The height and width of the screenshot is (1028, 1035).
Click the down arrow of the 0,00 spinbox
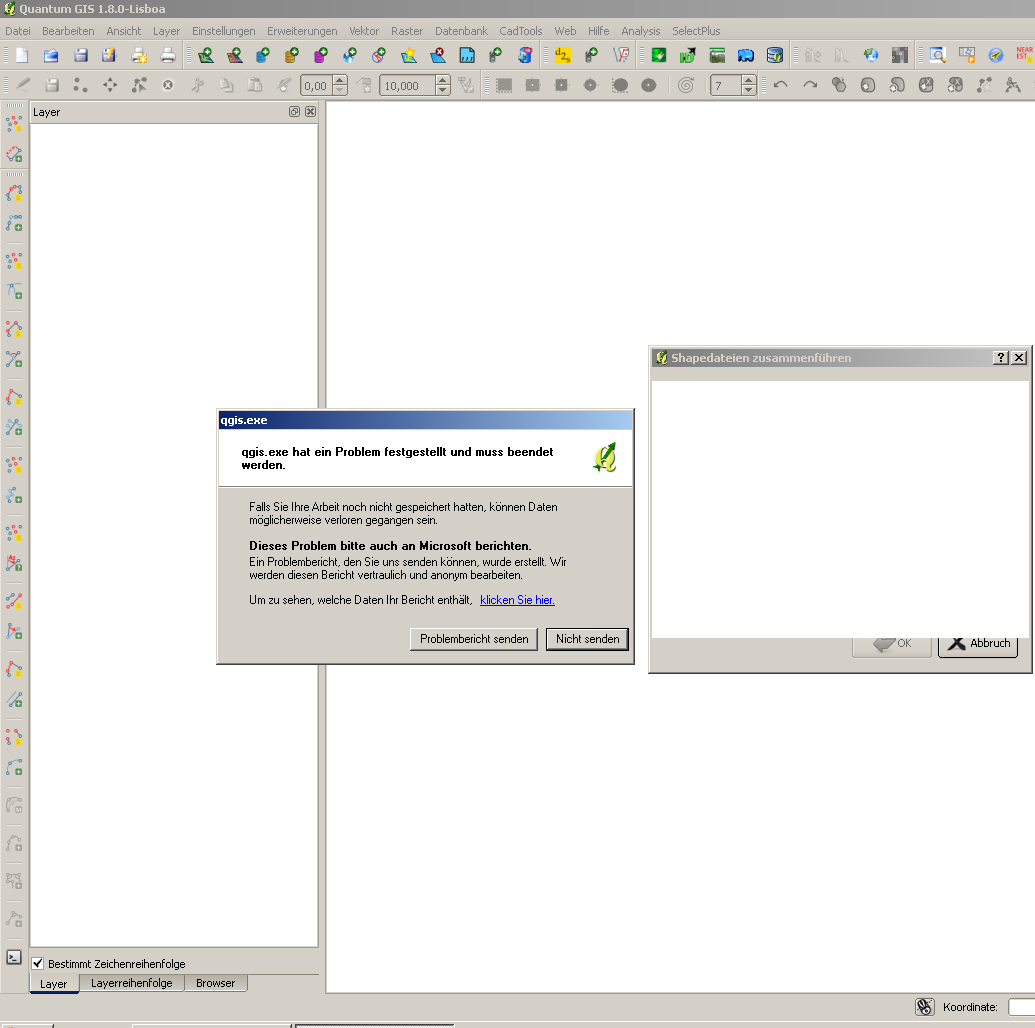340,90
